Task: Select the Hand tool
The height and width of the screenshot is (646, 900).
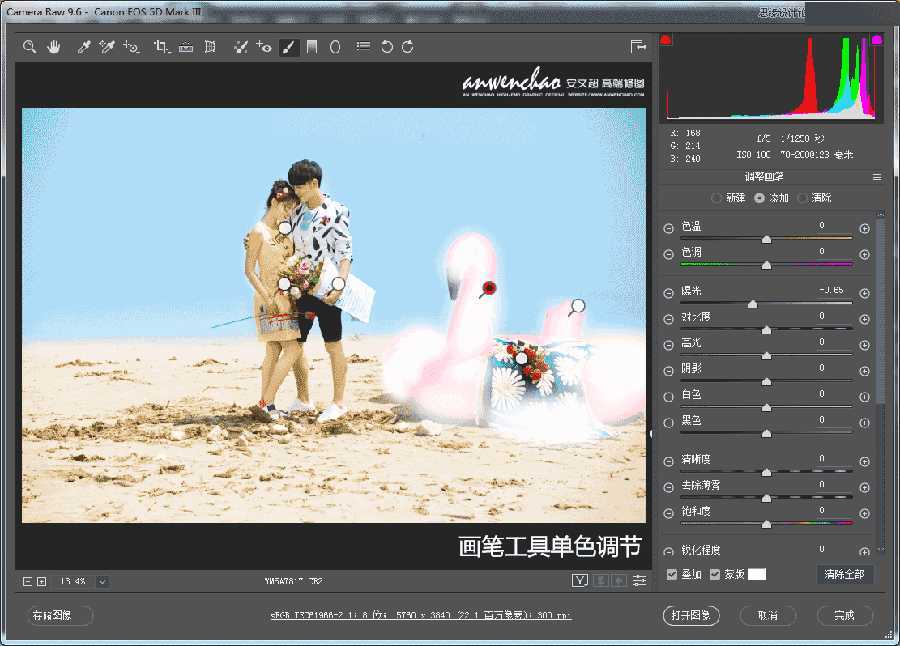Action: (x=53, y=46)
